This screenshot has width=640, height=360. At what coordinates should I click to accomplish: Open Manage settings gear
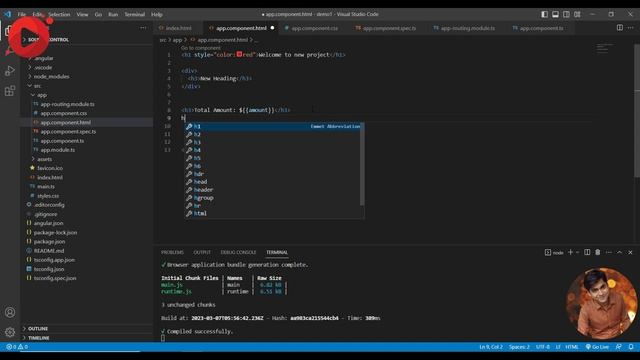pyautogui.click(x=10, y=332)
